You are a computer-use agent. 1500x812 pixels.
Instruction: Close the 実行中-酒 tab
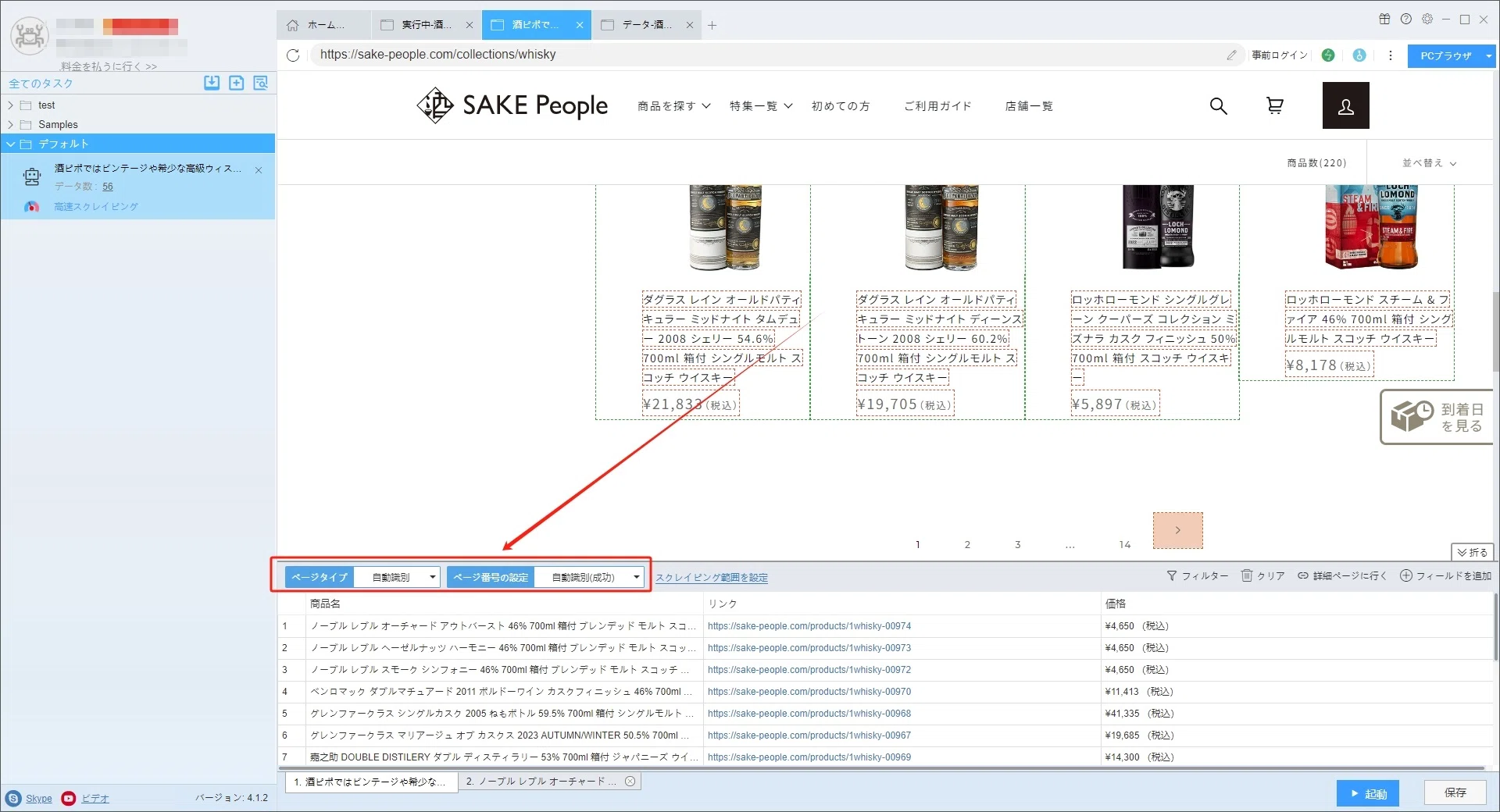pos(470,25)
